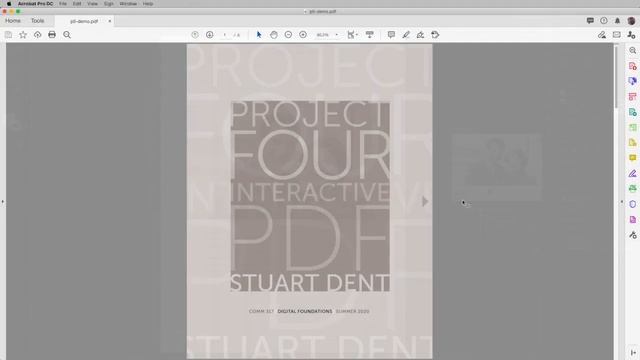This screenshot has height=360, width=640.
Task: Open the search tools magnifier in right pane
Action: click(x=633, y=51)
